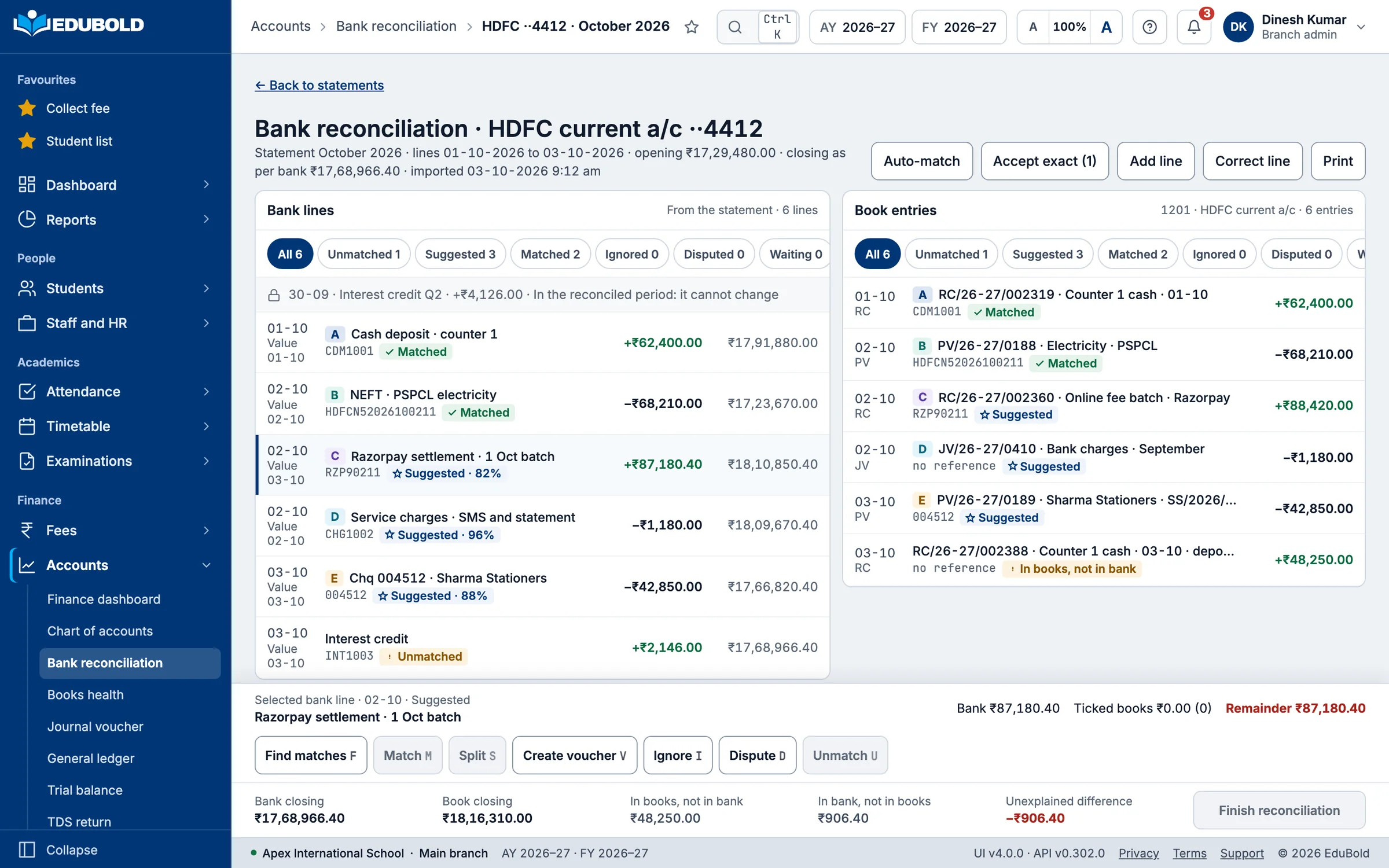Click the Print button
The width and height of the screenshot is (1389, 868).
click(1337, 161)
